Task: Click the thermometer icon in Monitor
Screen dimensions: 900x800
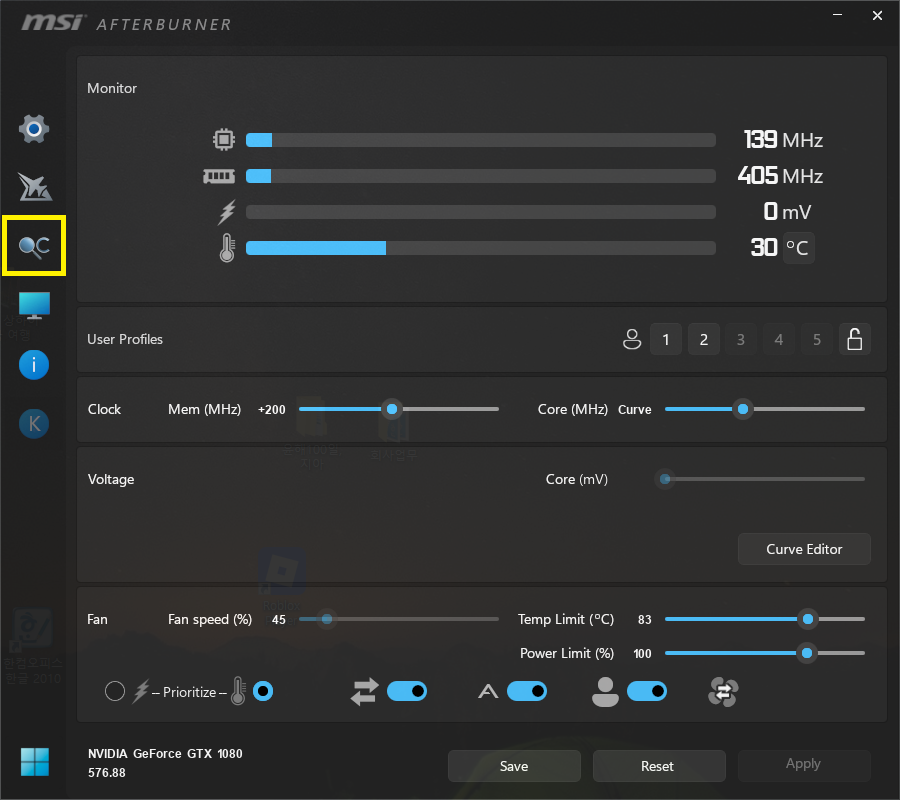Action: pos(227,248)
